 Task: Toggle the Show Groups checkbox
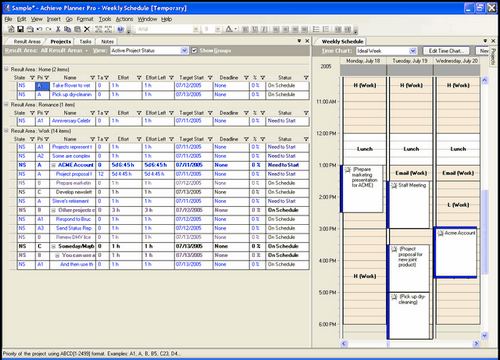pos(194,51)
